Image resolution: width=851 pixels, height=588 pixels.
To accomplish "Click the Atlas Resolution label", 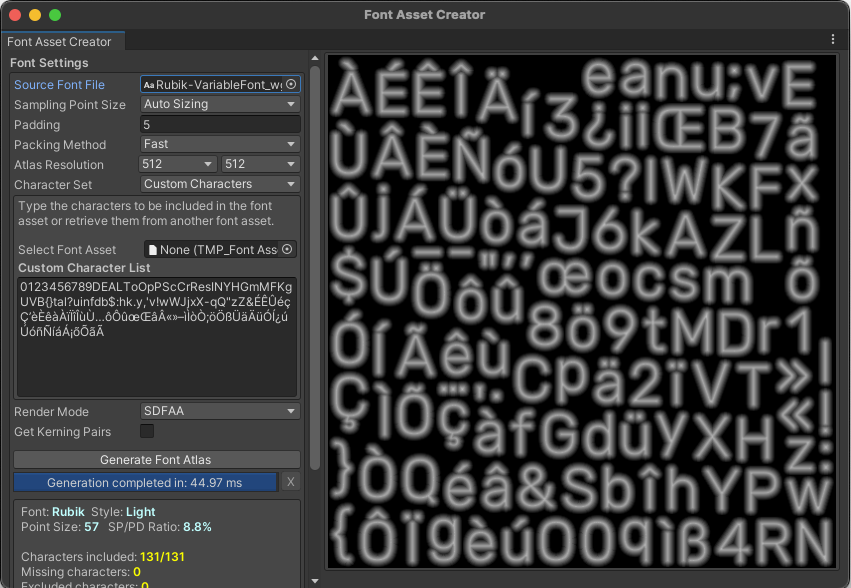I will [59, 165].
